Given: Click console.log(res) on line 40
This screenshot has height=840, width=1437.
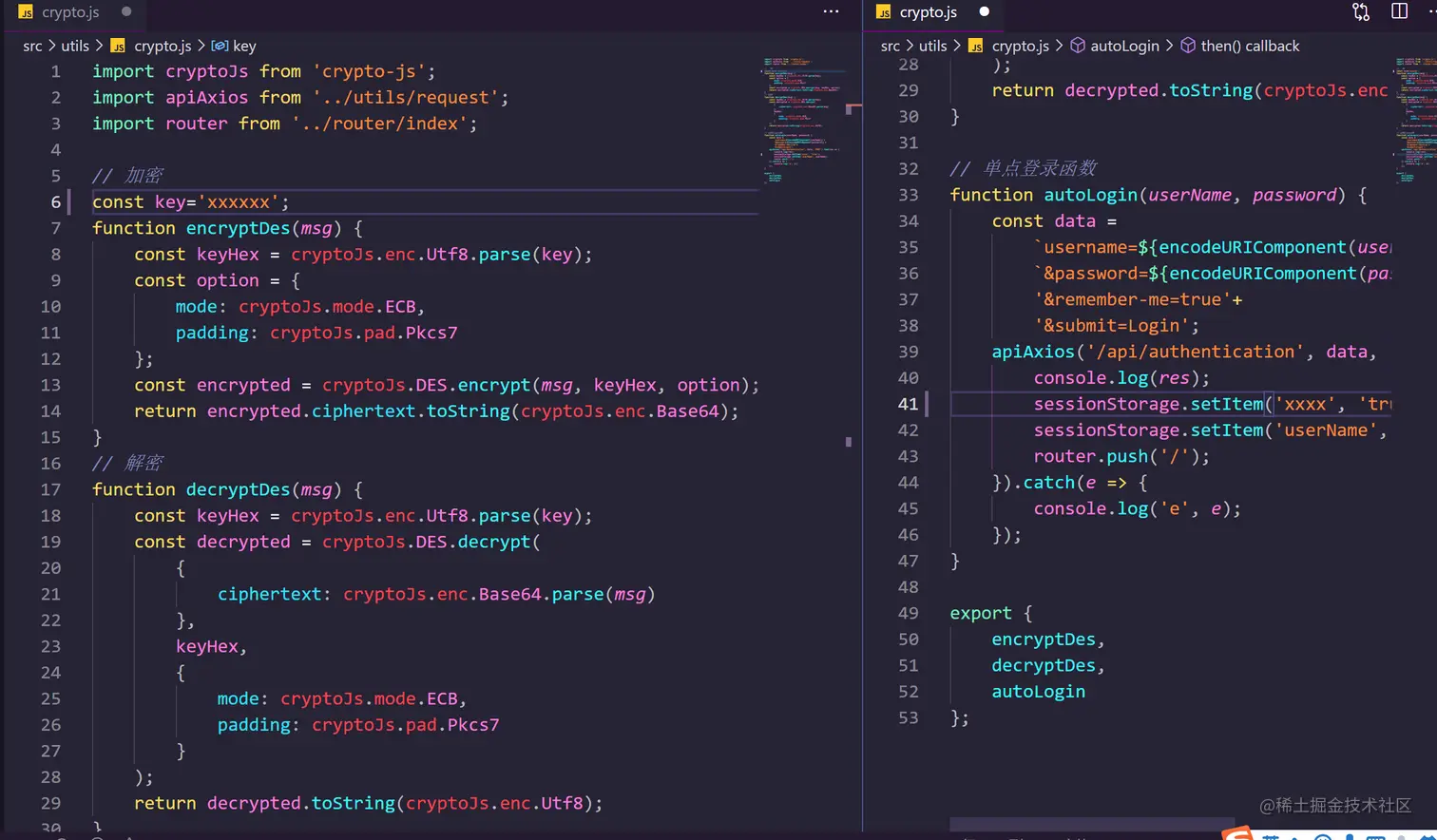Looking at the screenshot, I should coord(1121,378).
